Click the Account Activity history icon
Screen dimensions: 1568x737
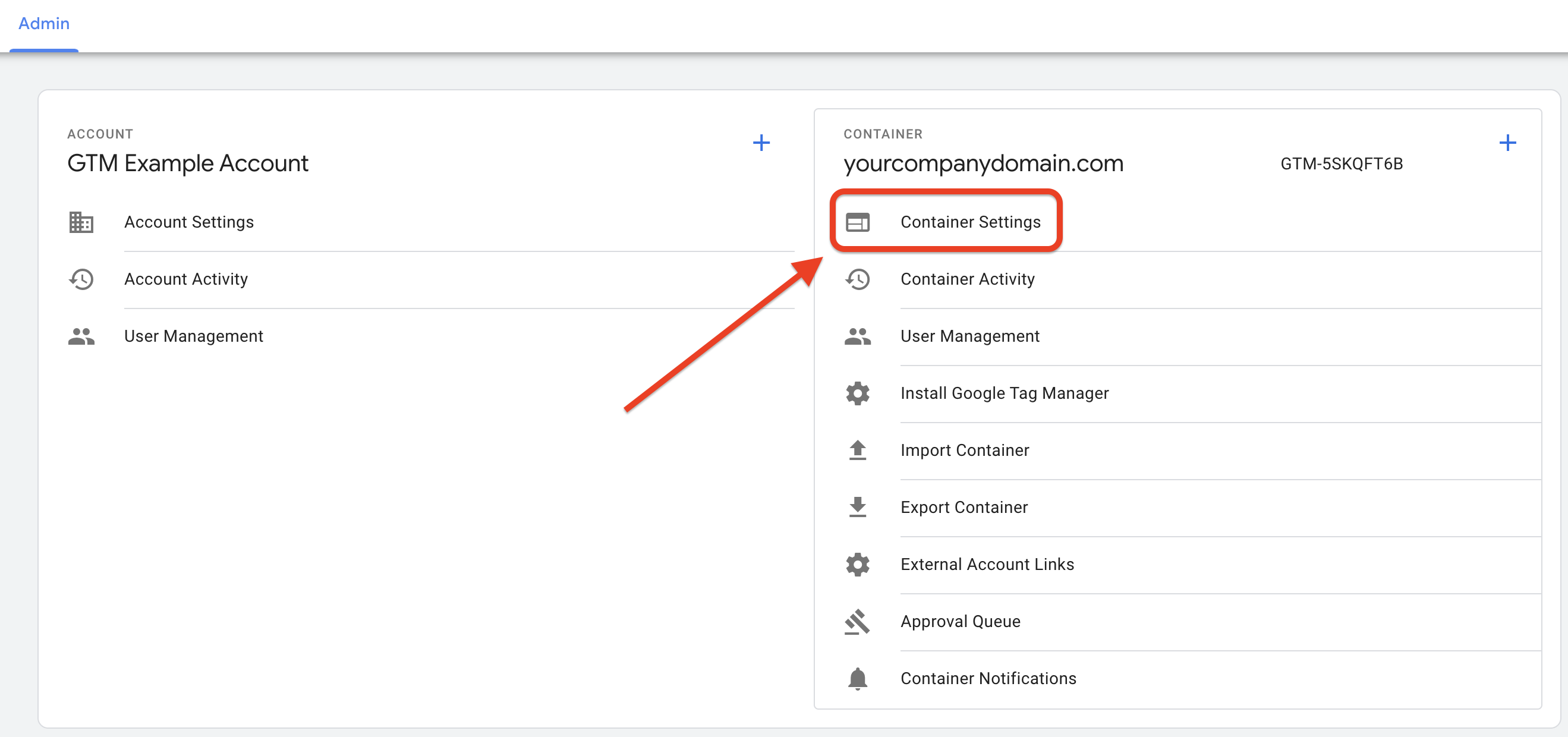[81, 279]
